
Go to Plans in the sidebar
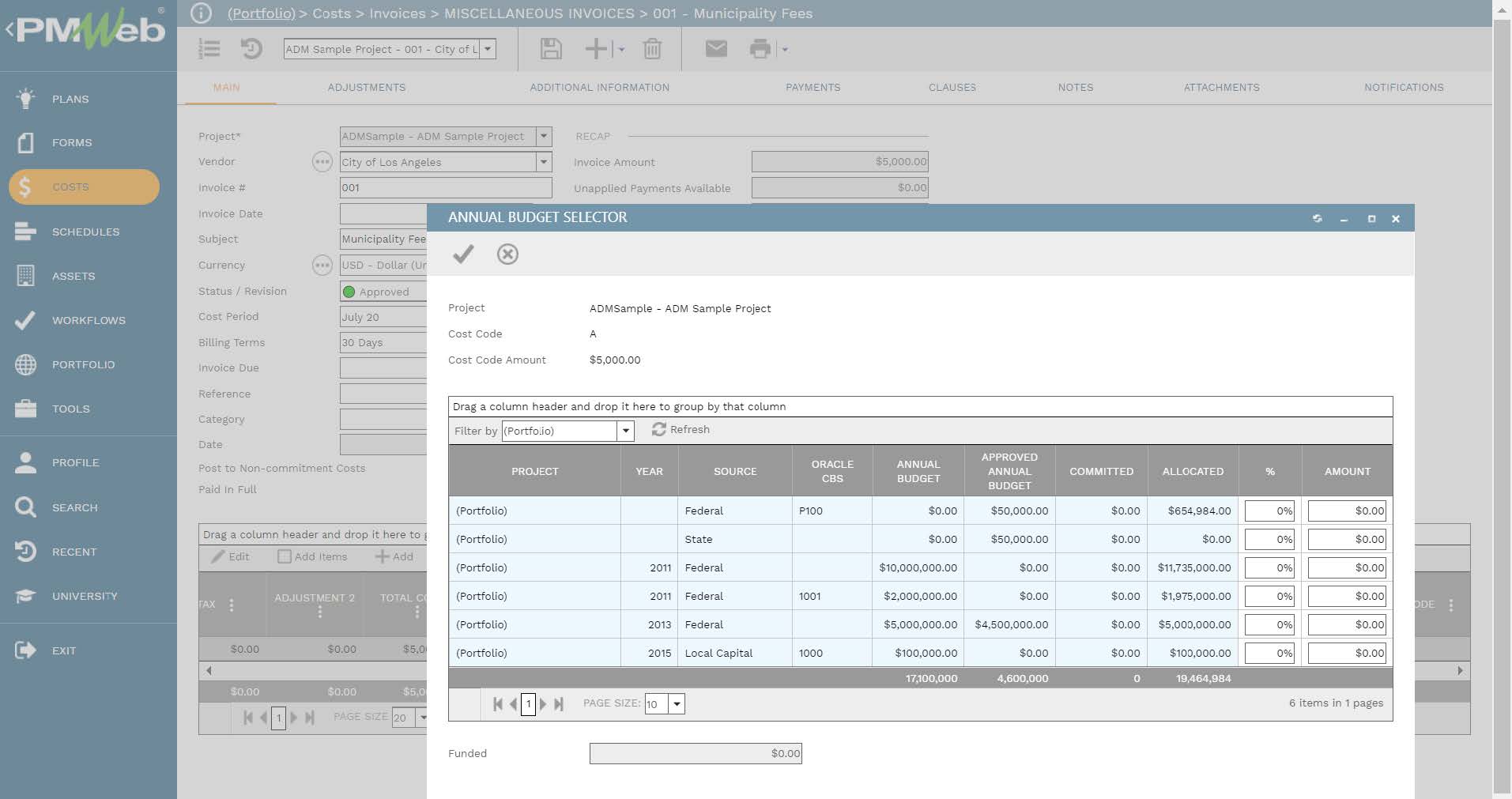pyautogui.click(x=70, y=99)
